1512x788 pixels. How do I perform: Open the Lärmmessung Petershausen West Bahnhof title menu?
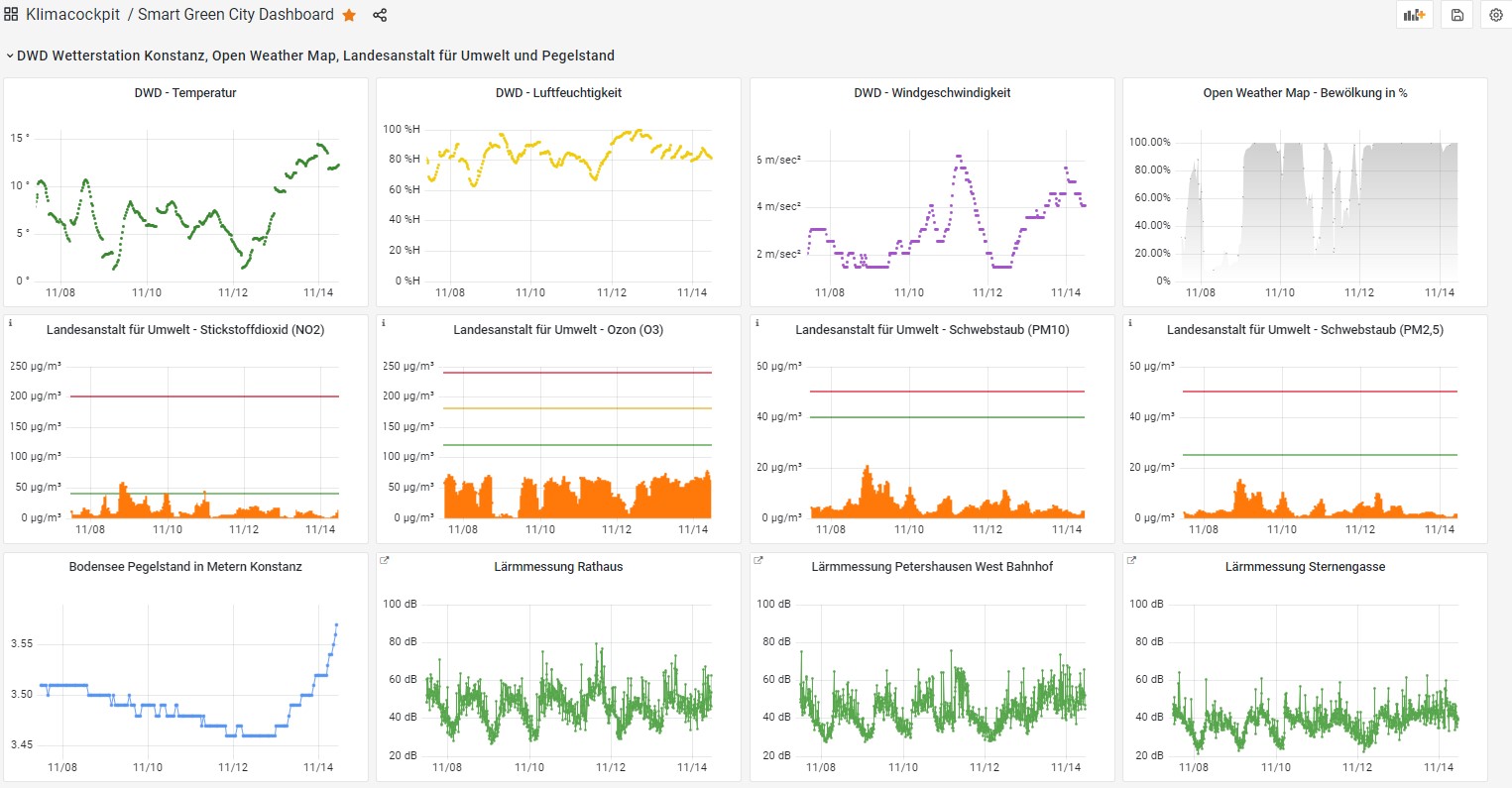click(932, 567)
